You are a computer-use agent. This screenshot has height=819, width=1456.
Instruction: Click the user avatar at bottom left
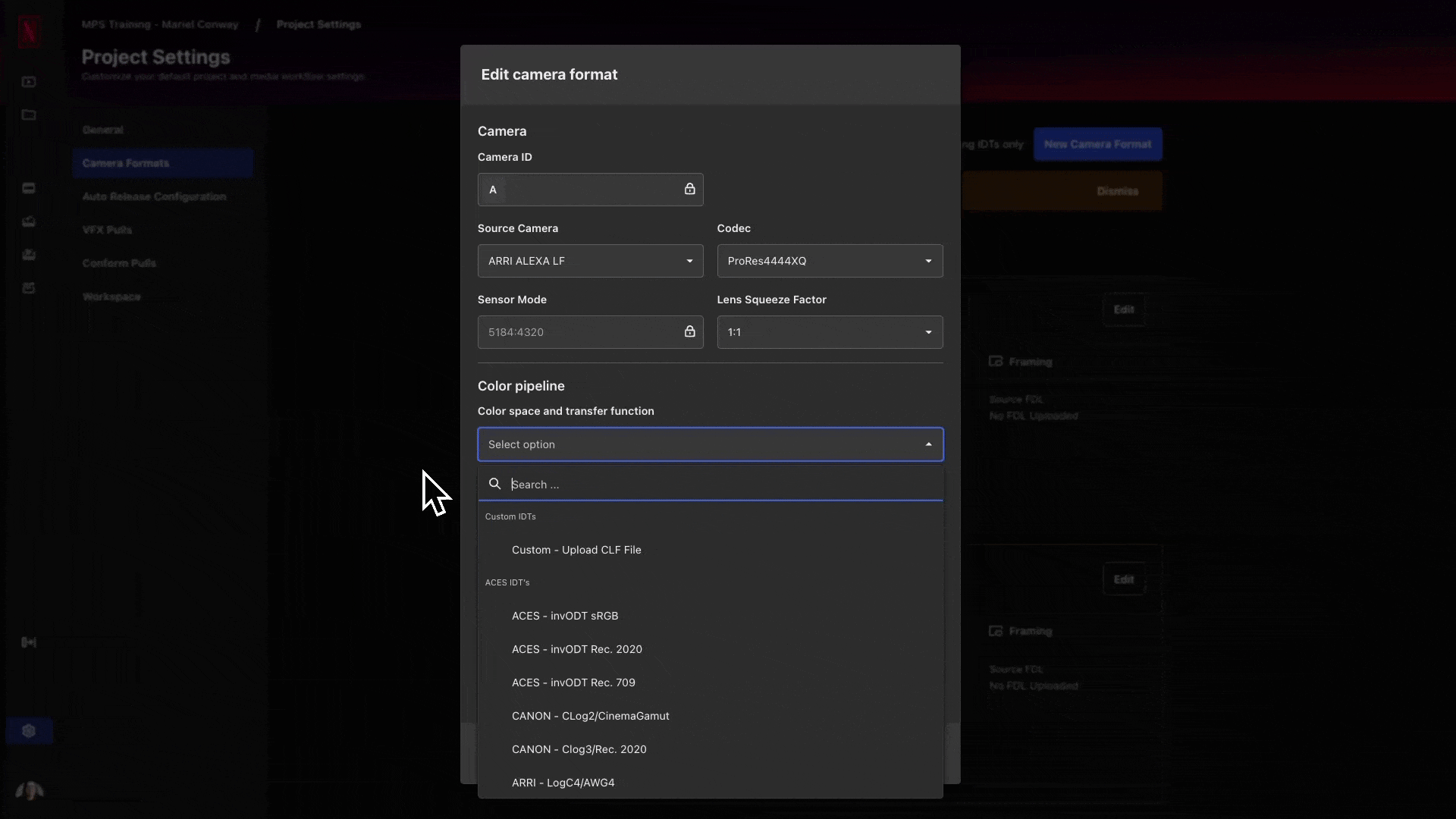coord(29,791)
